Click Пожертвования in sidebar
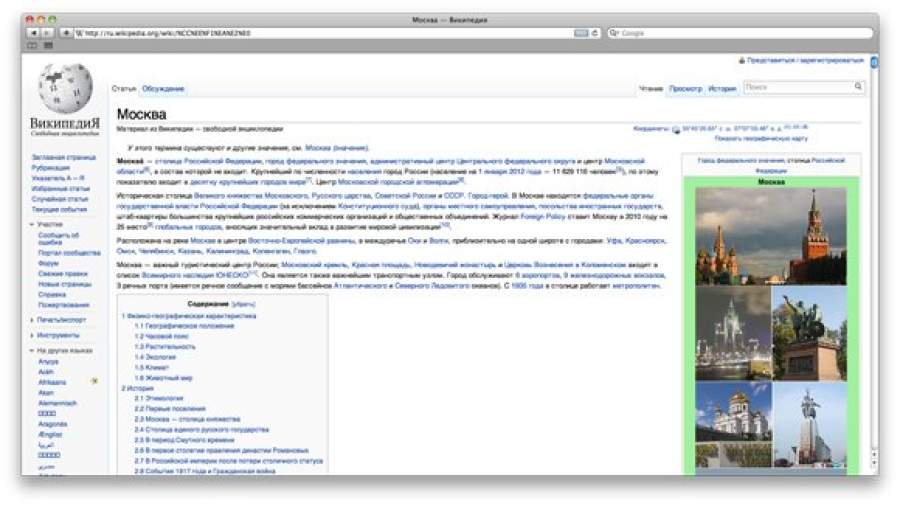Viewport: 900px width, 506px height. point(64,305)
